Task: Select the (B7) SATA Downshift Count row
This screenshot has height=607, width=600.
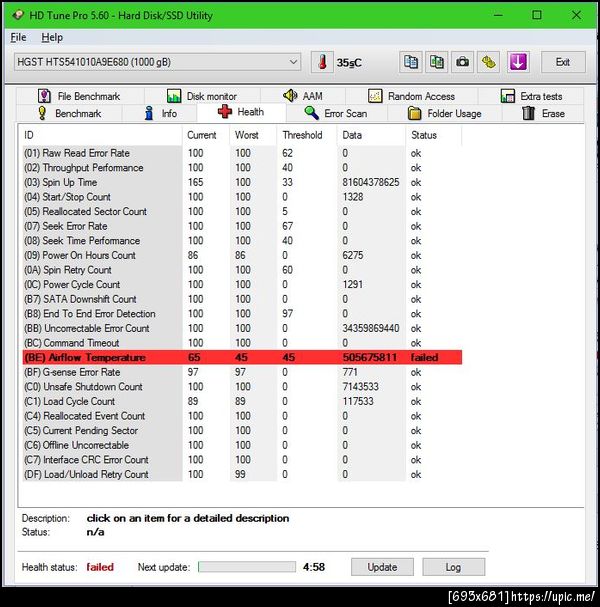Action: coord(242,299)
